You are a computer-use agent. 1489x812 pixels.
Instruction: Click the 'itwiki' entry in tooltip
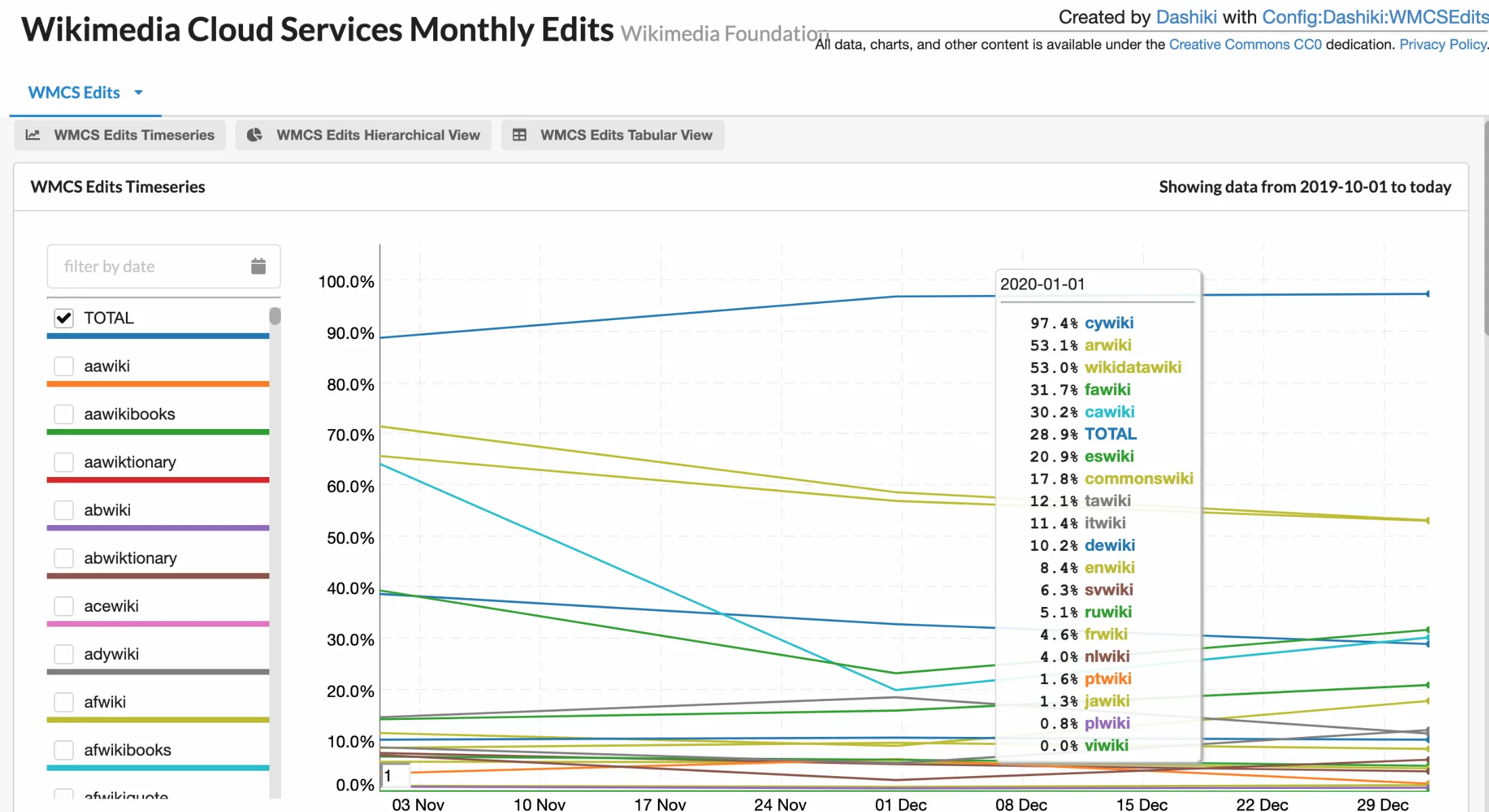pos(1105,523)
